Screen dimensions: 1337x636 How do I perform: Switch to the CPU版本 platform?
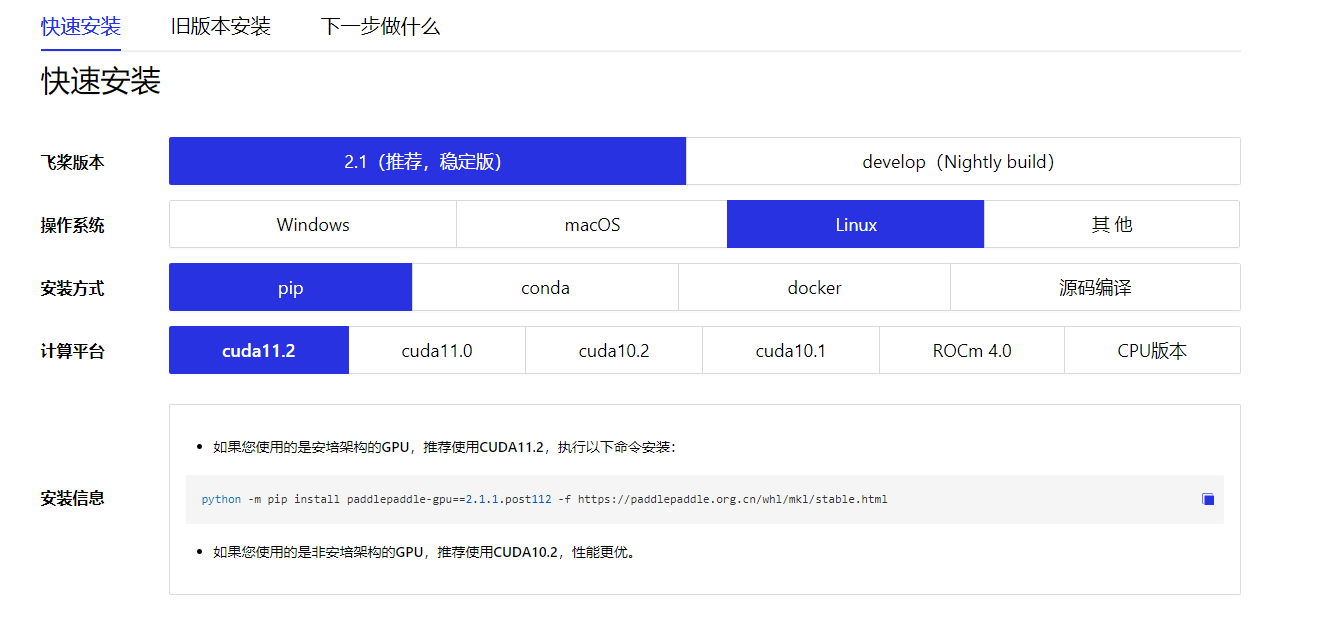[1152, 350]
